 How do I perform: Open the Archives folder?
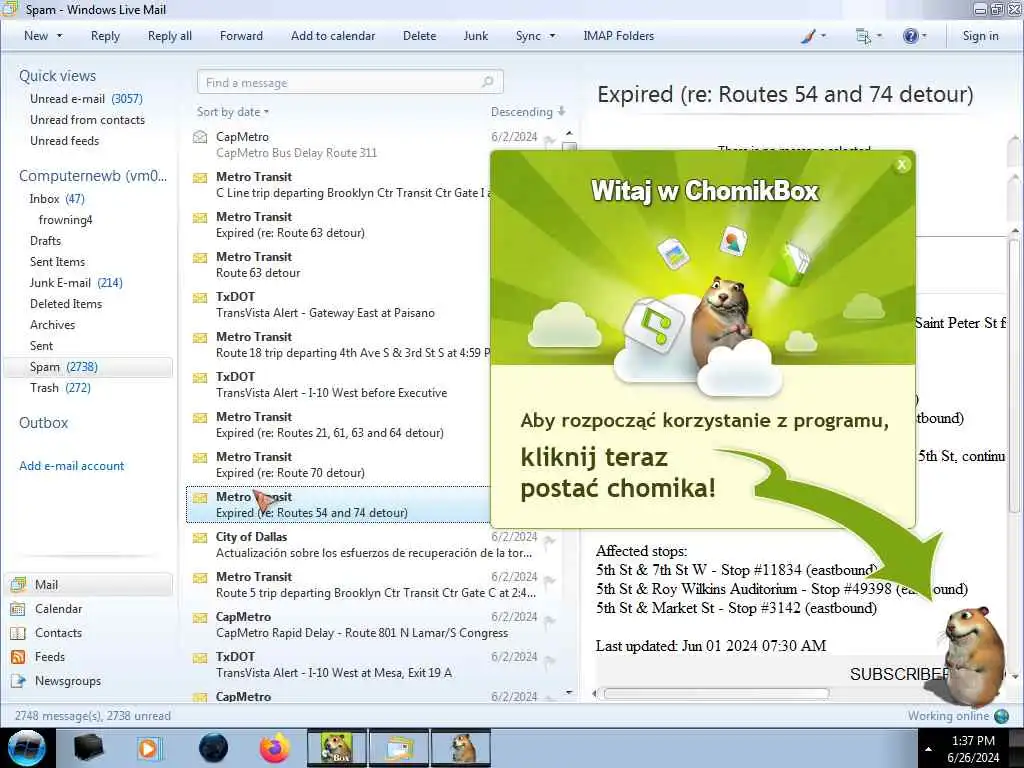coord(52,325)
